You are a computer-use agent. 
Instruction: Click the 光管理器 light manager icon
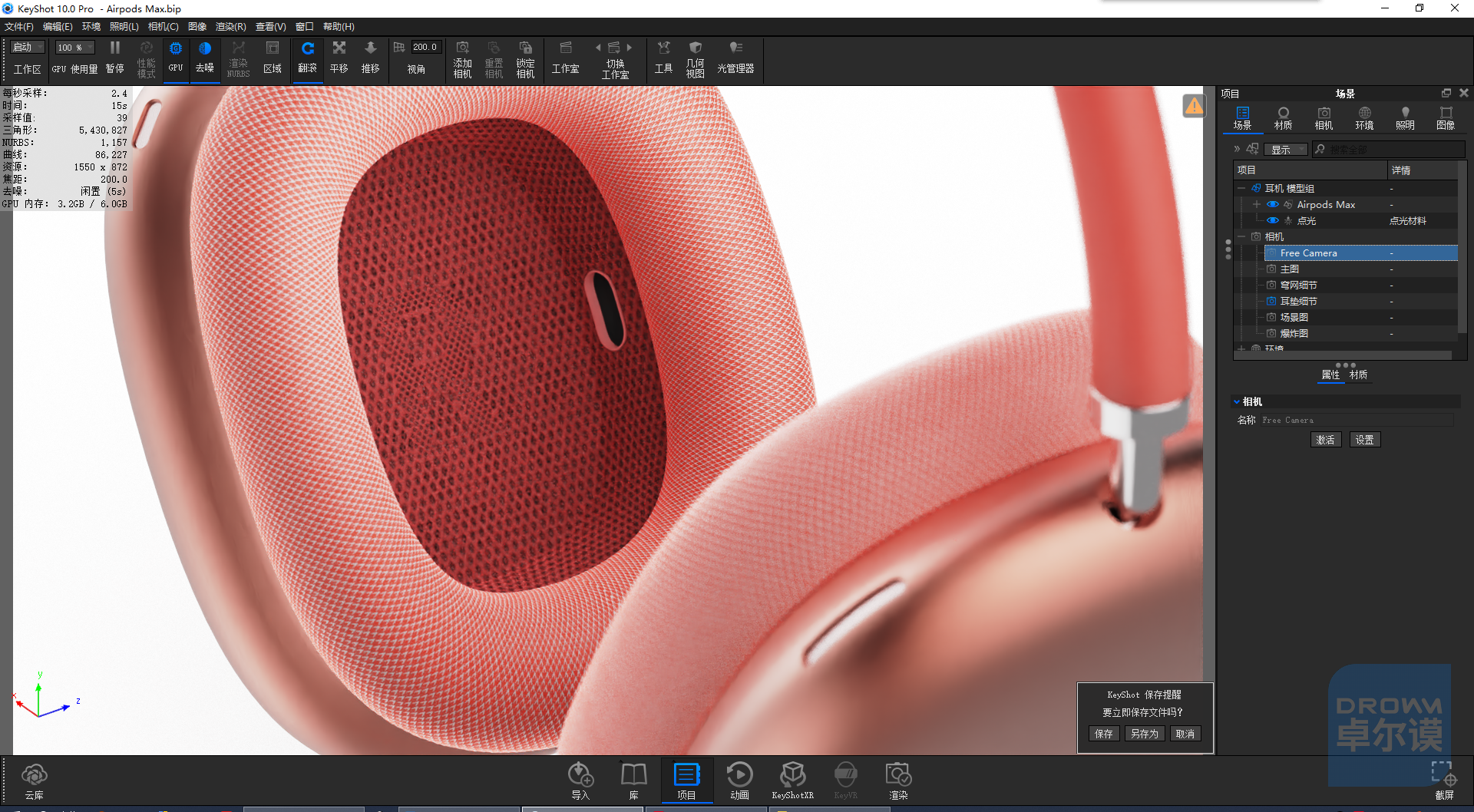click(x=735, y=58)
